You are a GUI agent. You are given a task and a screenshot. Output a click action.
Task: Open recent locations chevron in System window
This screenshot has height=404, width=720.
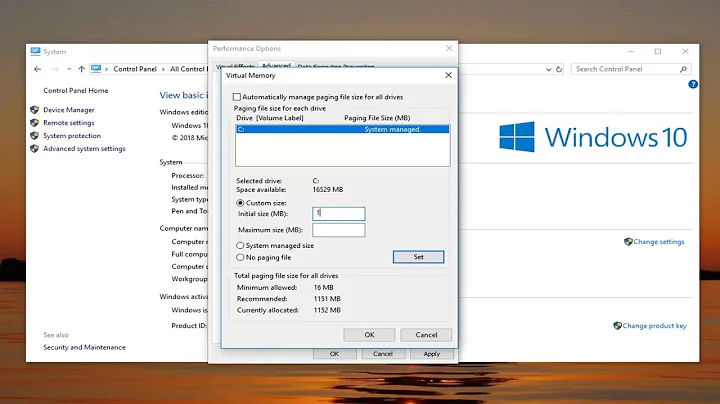pos(69,69)
